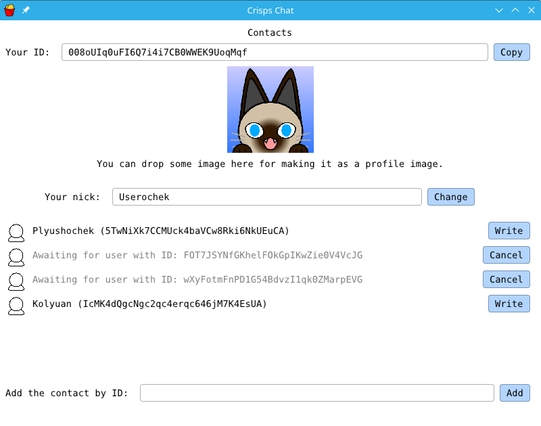
Task: Click avatar icon of pending contact FOT7JSYNfGKhelFOkGpIKwZie0V4VcJG
Action: (16, 257)
